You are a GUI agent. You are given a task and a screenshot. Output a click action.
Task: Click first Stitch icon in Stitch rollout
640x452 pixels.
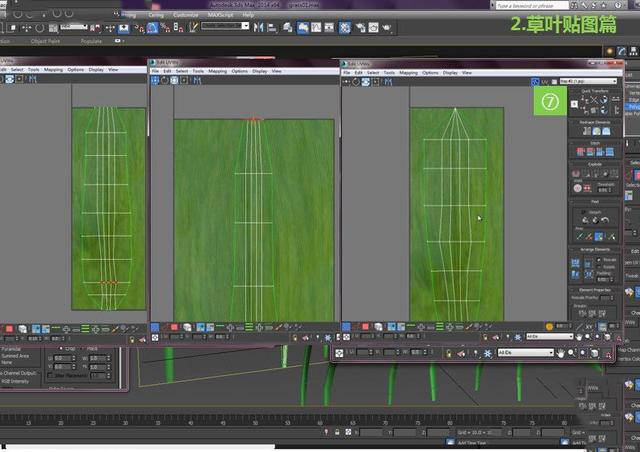(580, 152)
